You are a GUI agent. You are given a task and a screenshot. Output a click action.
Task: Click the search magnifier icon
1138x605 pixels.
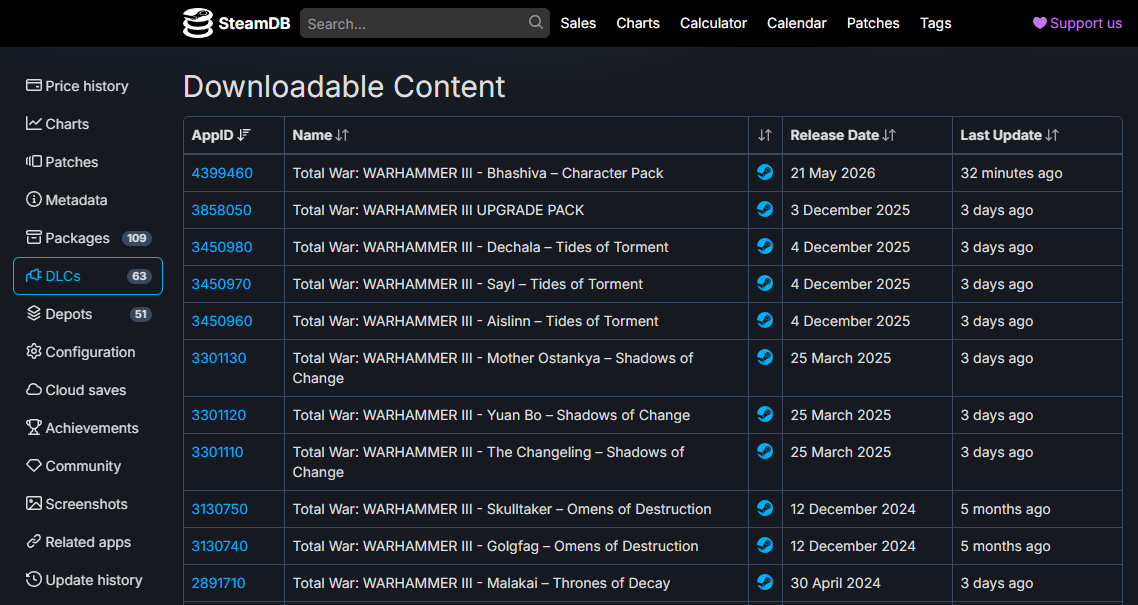[x=536, y=22]
